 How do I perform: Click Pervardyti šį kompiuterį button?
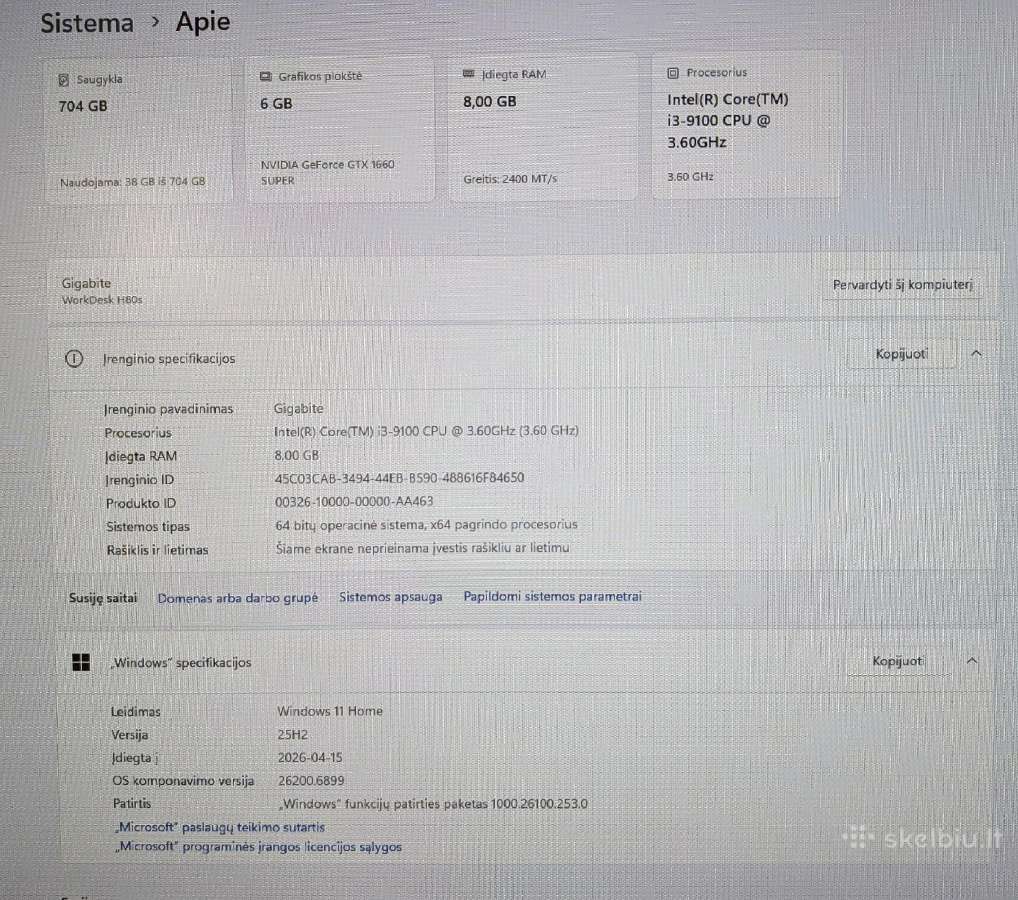point(902,285)
